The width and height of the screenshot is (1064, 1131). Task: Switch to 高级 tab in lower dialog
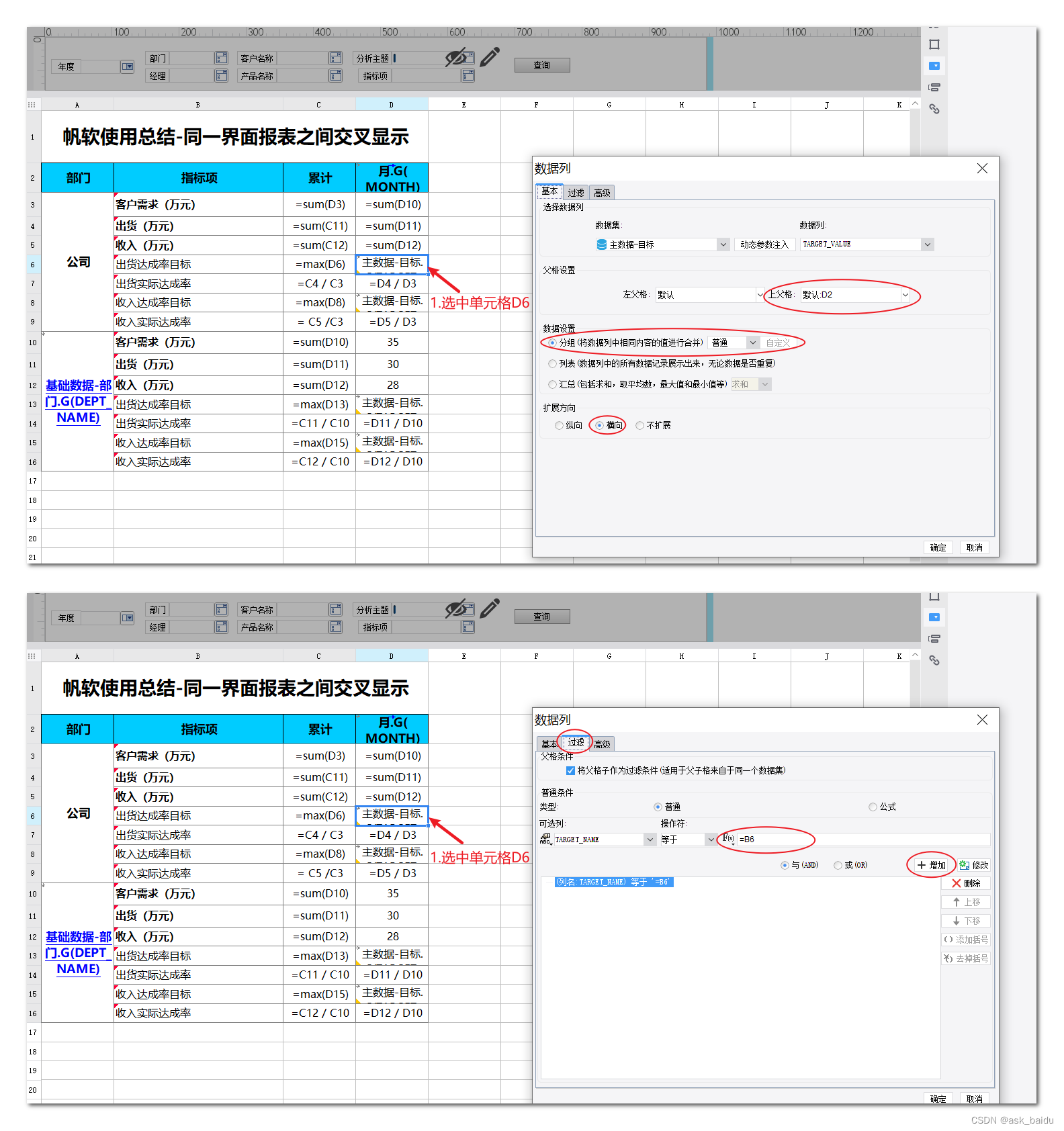point(602,743)
